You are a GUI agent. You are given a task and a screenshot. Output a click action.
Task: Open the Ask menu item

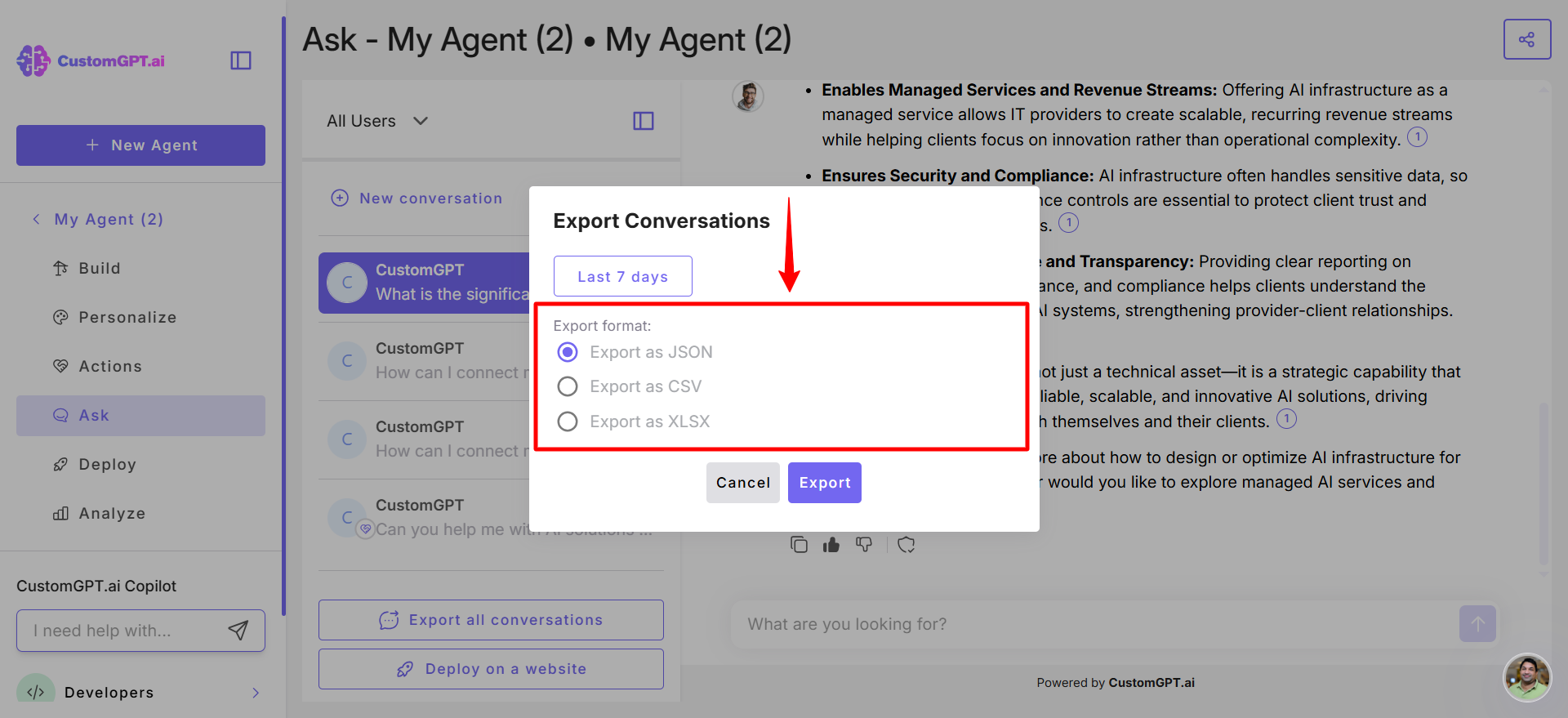click(140, 415)
